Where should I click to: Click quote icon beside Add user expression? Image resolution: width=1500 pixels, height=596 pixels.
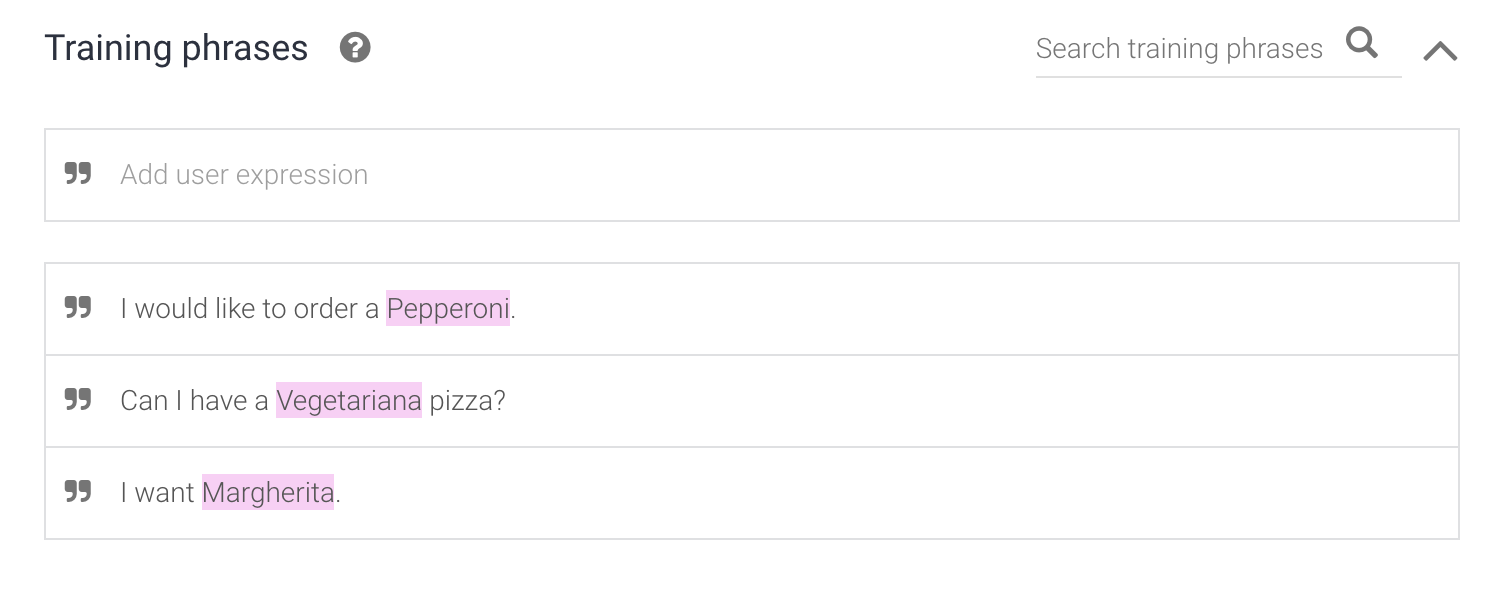tap(78, 174)
